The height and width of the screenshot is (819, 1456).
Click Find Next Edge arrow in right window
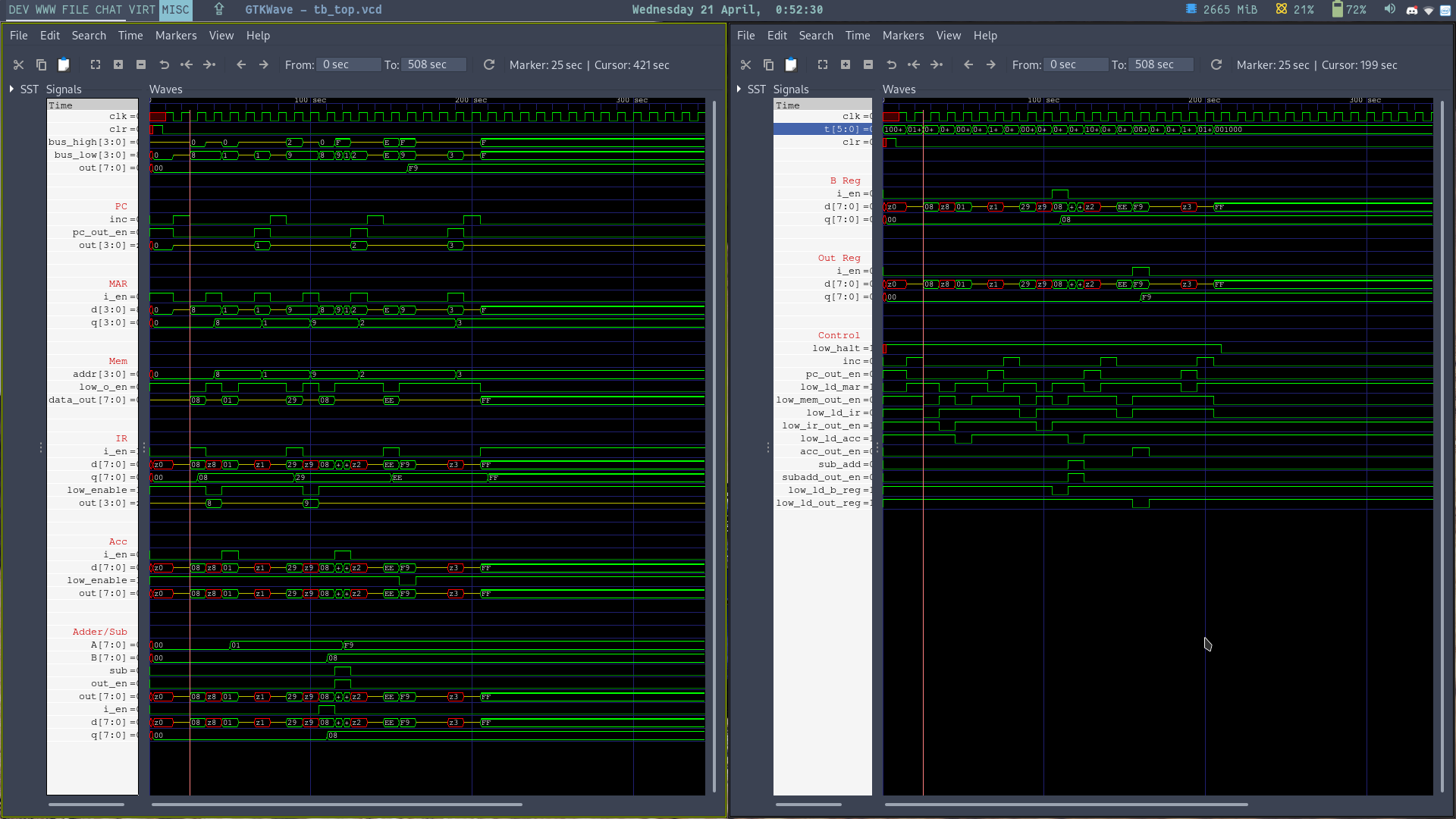pos(990,65)
